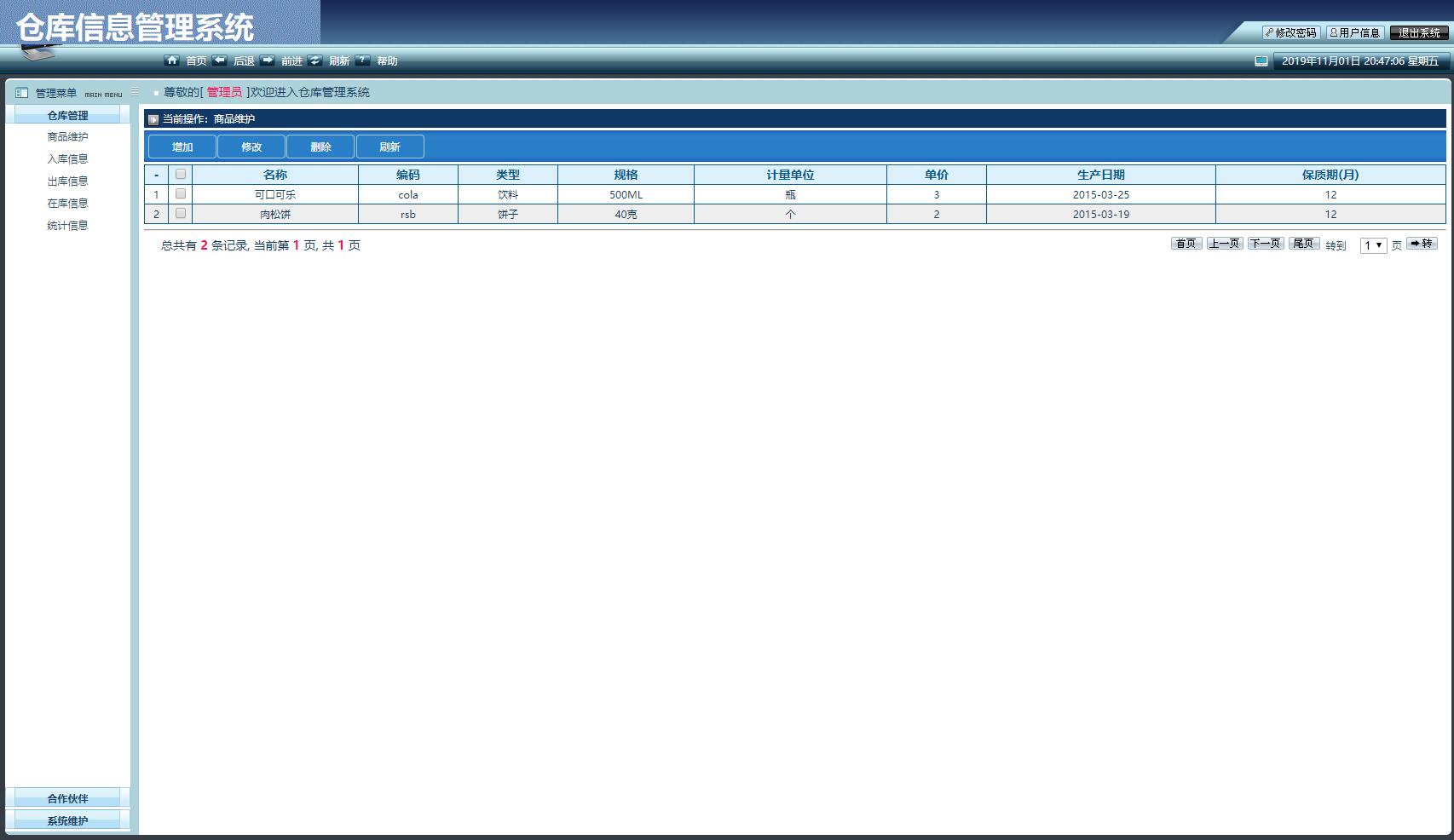
Task: Click the lines icon right of MAIN MENU
Action: pos(135,92)
